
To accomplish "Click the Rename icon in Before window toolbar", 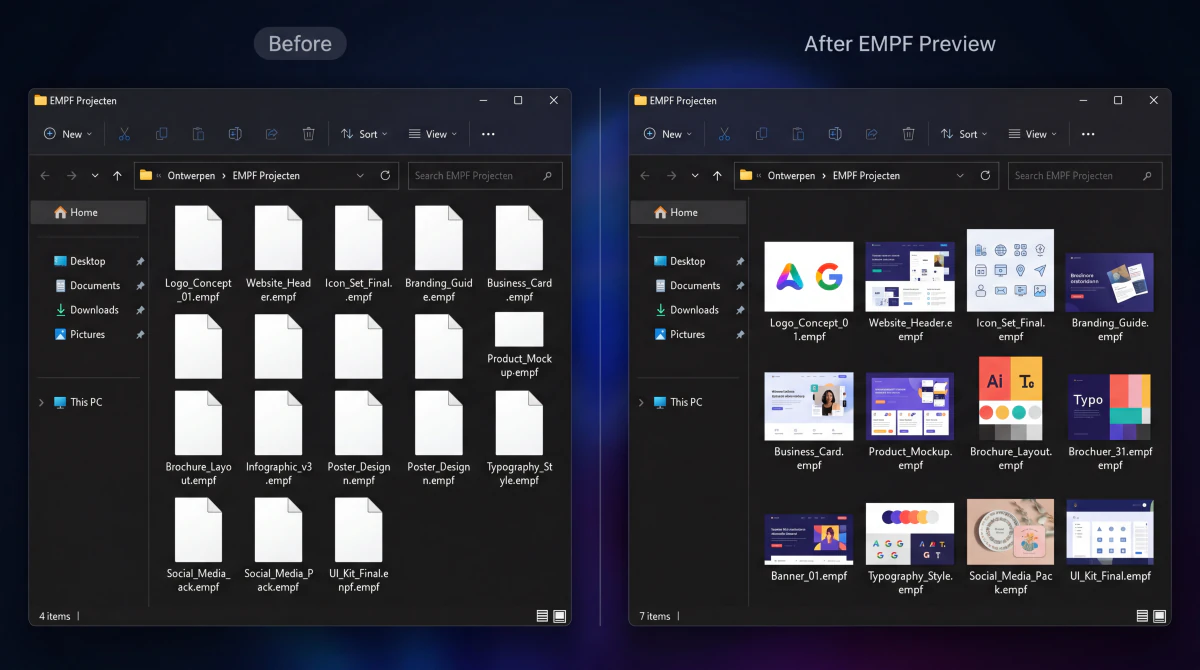I will coord(235,134).
